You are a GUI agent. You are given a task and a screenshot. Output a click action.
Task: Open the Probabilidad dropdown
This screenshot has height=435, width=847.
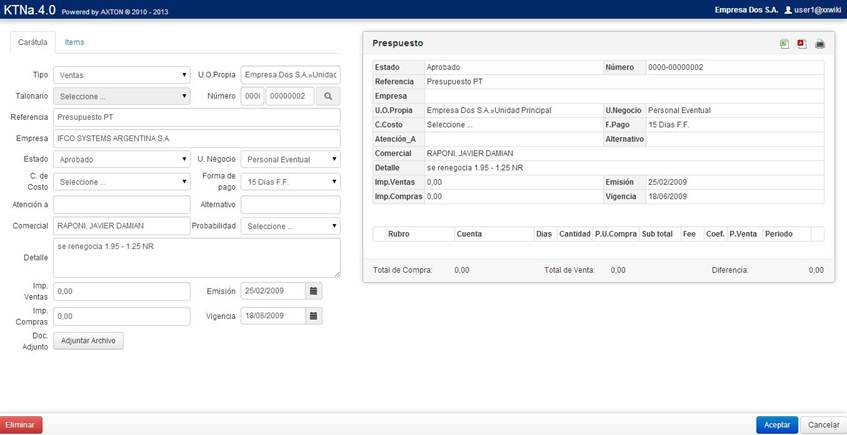(291, 226)
